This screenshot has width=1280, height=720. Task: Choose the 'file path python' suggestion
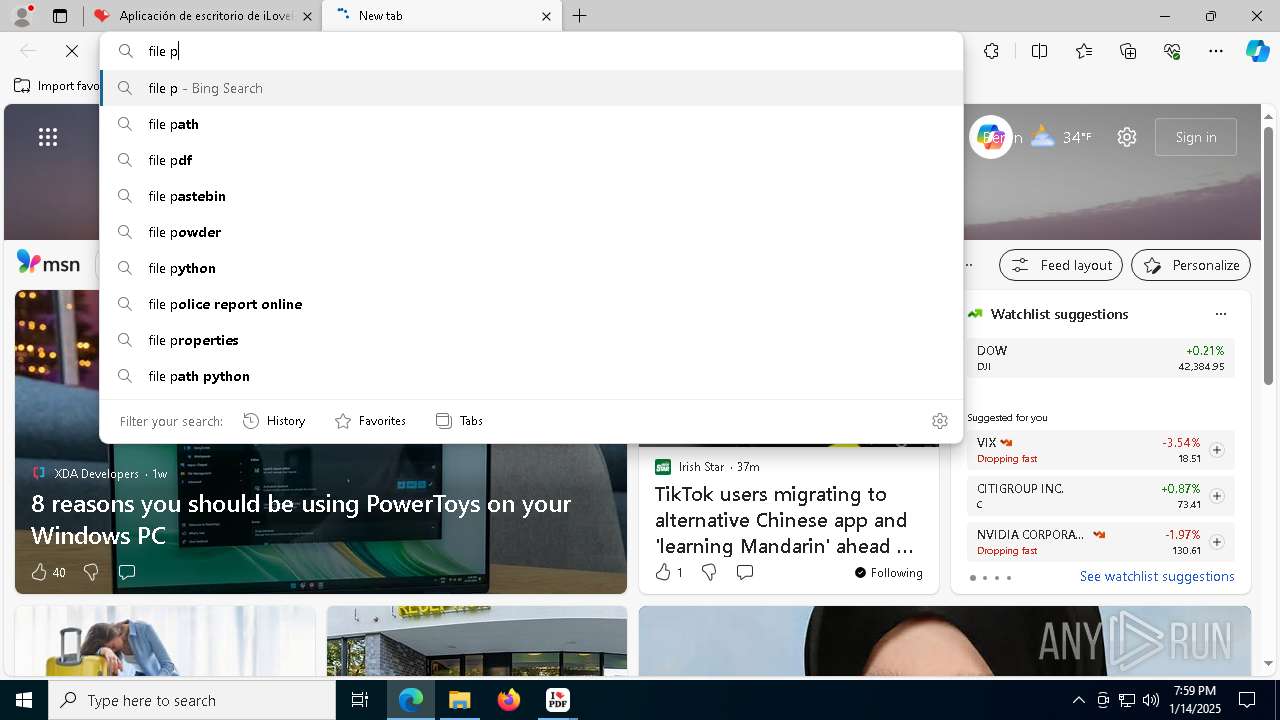point(532,376)
